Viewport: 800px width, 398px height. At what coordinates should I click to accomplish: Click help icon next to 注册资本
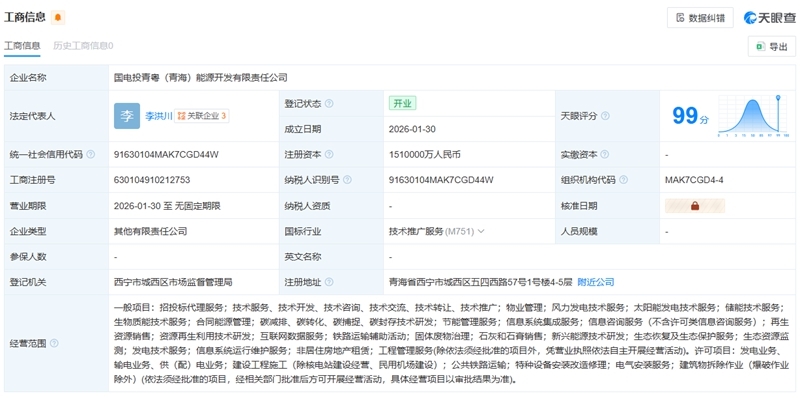pos(329,155)
